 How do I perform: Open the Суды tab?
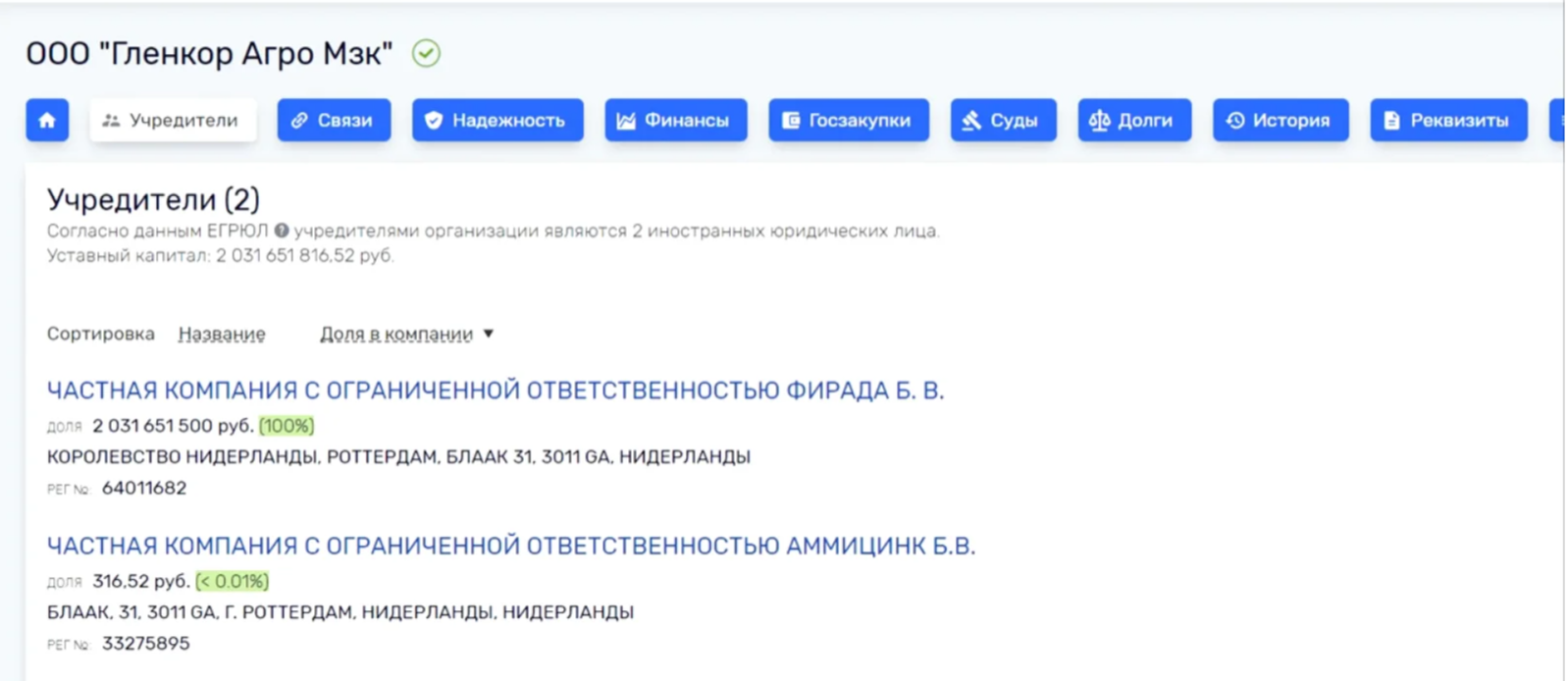pos(1003,120)
